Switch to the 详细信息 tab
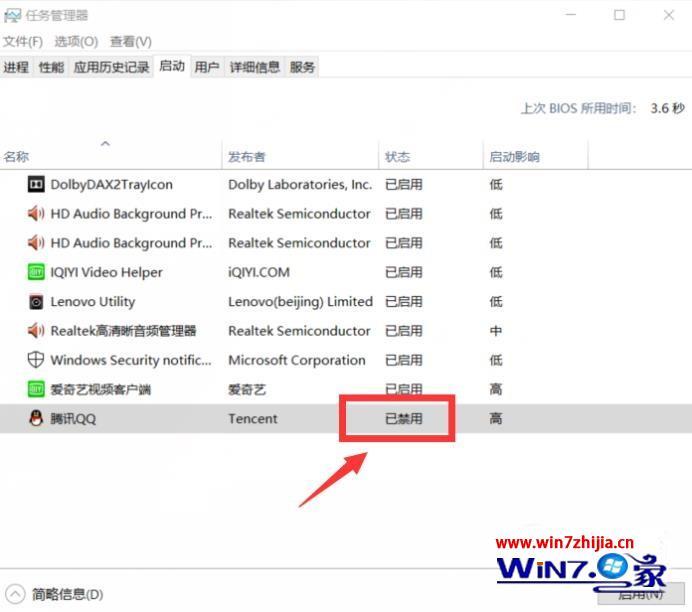Viewport: 692px width, 612px height. pos(255,67)
